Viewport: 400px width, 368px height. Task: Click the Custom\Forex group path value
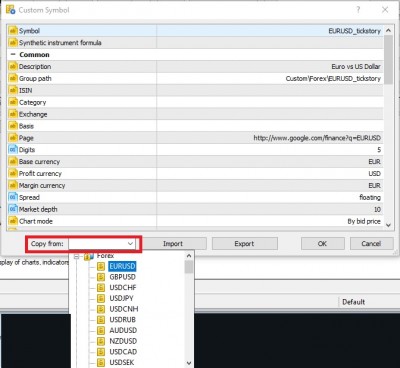333,79
